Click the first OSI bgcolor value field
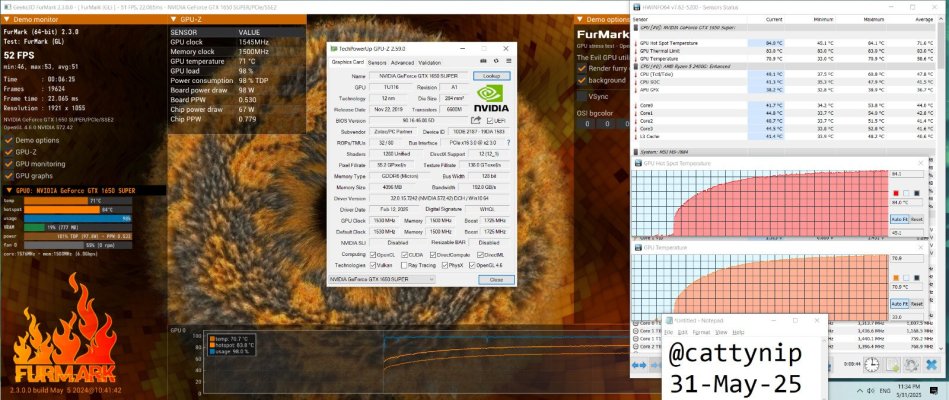Viewport: 949px width, 400px height. (x=586, y=124)
